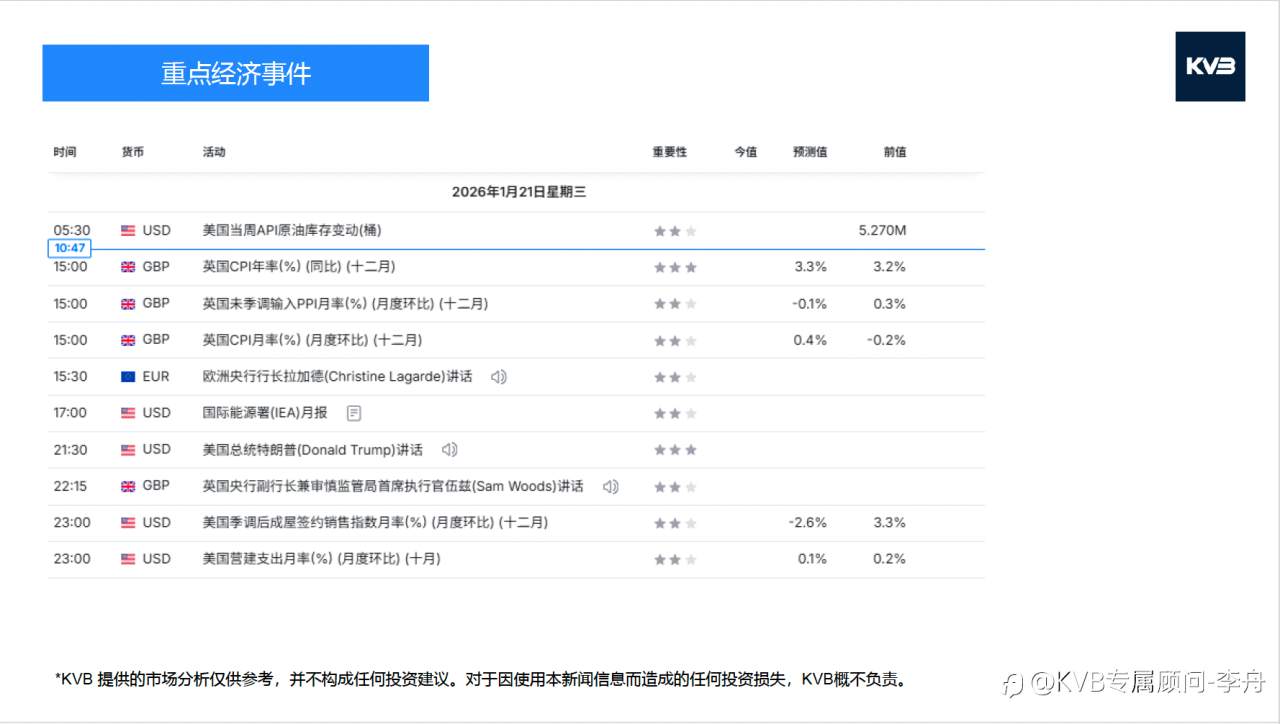The width and height of the screenshot is (1280, 724).
Task: Click the speaker icon beside Trump's speech event
Action: [x=448, y=450]
